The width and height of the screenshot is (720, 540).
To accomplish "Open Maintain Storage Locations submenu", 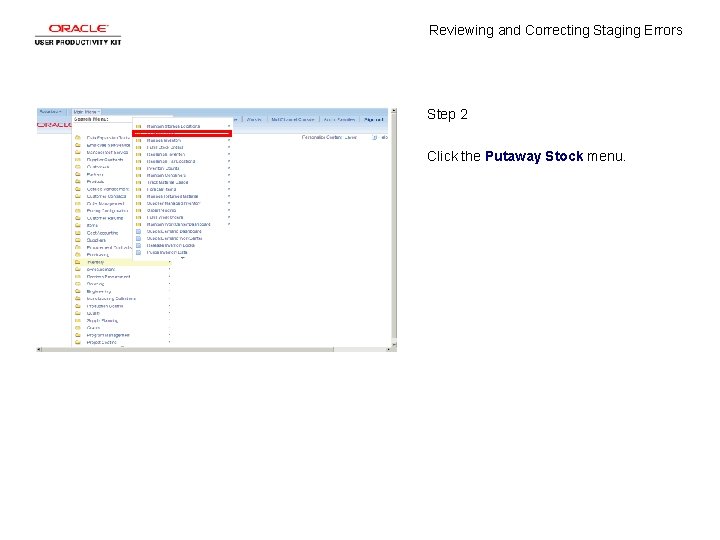I will pos(173,126).
